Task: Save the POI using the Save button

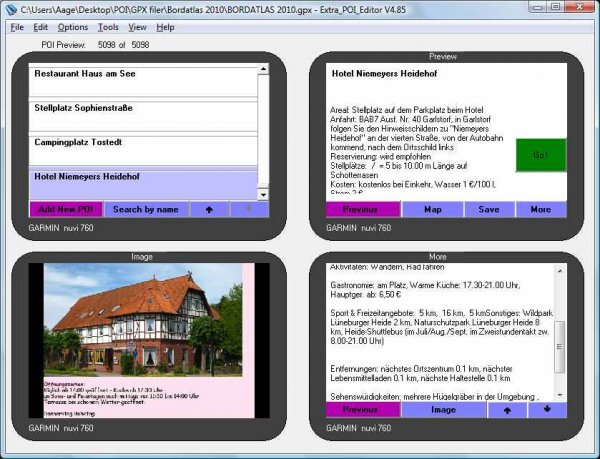Action: (488, 210)
